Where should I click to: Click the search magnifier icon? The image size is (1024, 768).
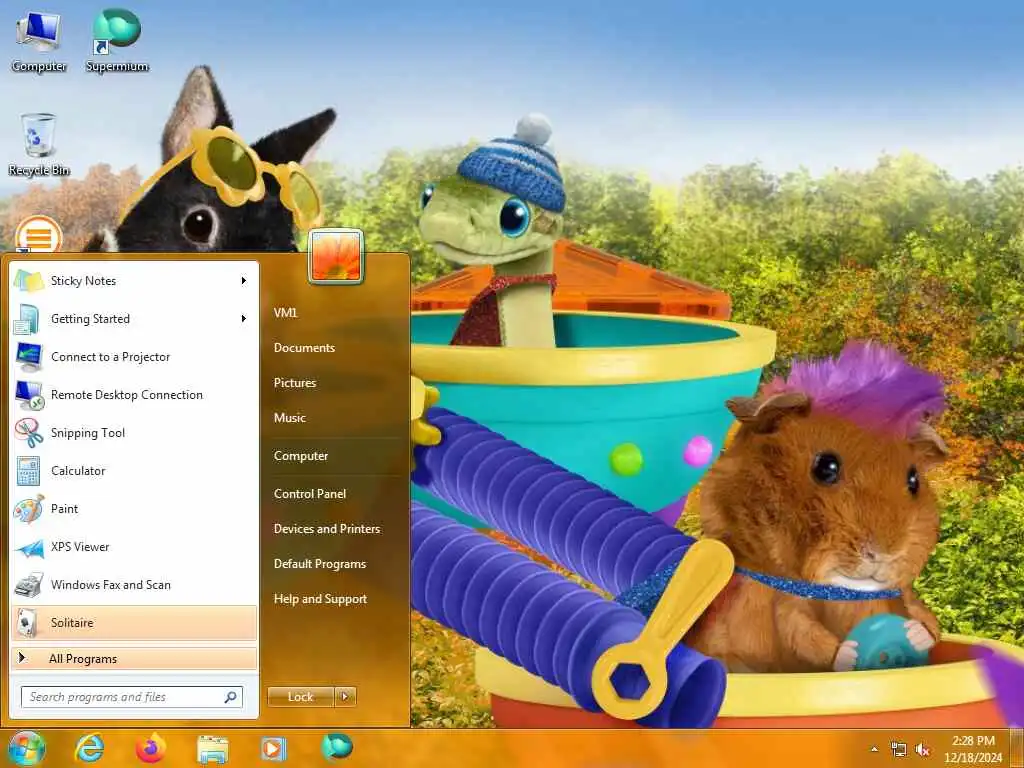[231, 697]
